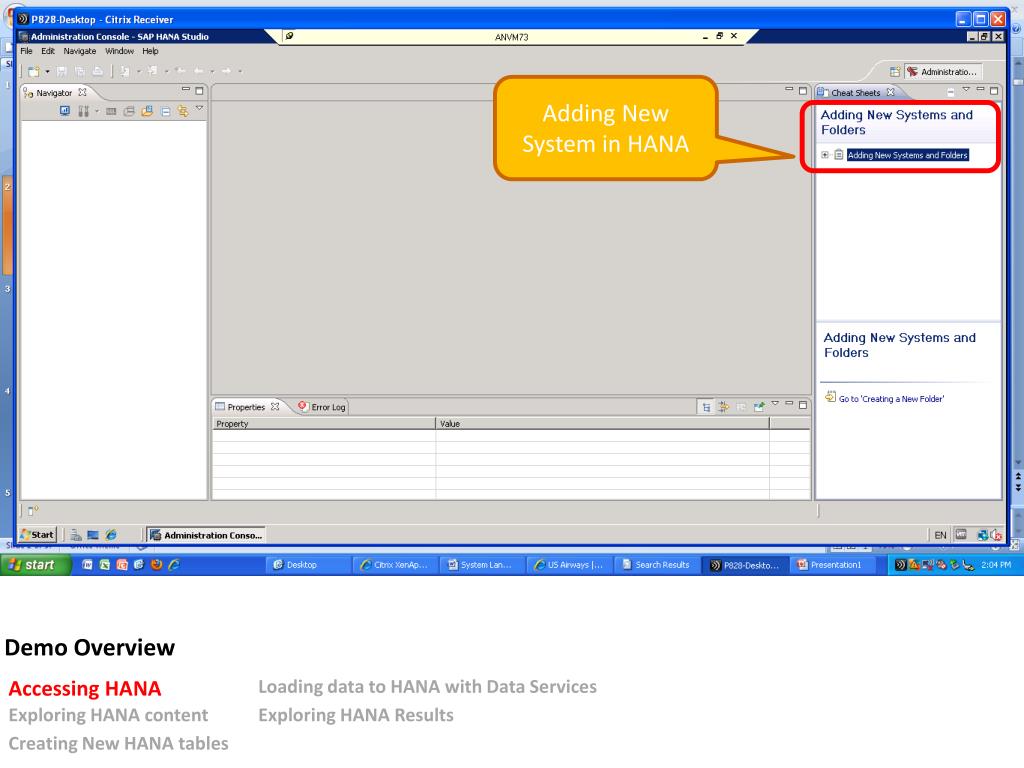This screenshot has width=1024, height=768.
Task: Switch to Citrix XenApp taskbar item
Action: [x=394, y=565]
